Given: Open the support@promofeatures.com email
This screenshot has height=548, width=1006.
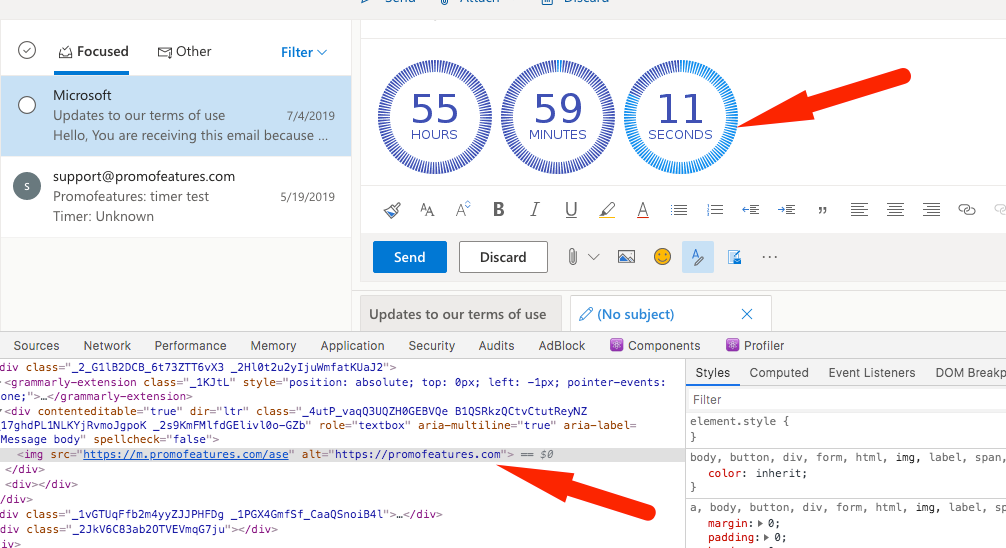Looking at the screenshot, I should click(x=176, y=197).
